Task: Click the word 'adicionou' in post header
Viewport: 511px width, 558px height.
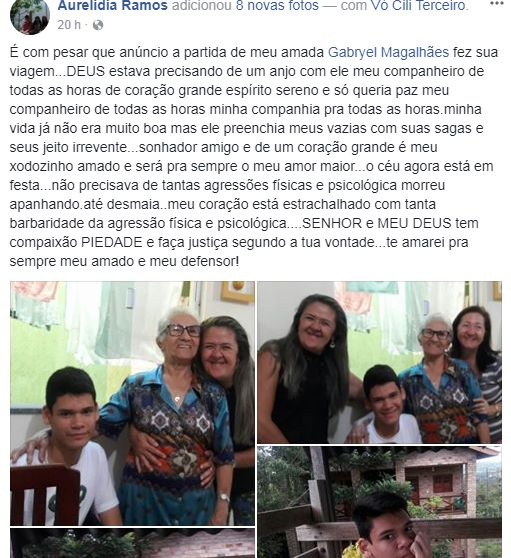Action: (x=201, y=5)
